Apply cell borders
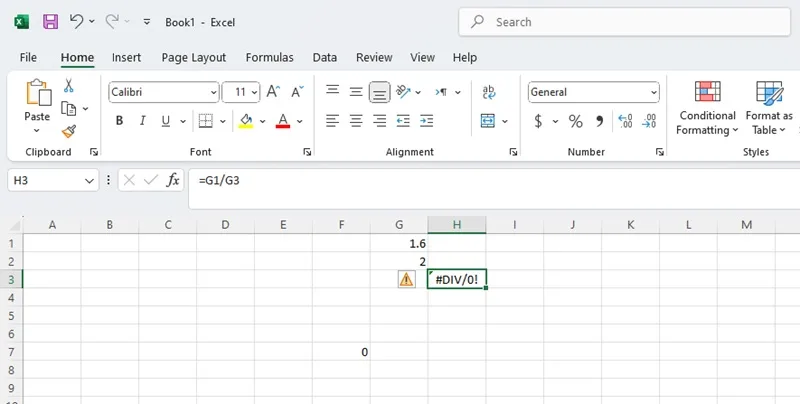The height and width of the screenshot is (404, 800). [206, 121]
